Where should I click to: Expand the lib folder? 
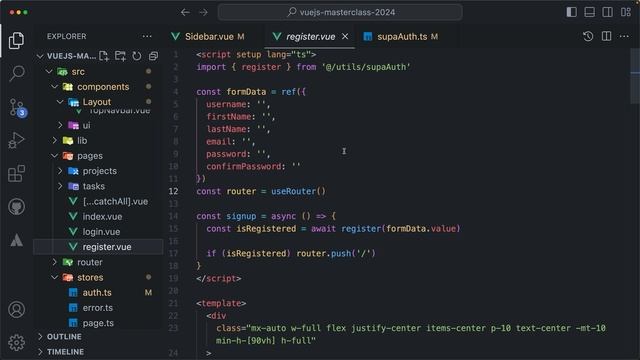point(55,140)
